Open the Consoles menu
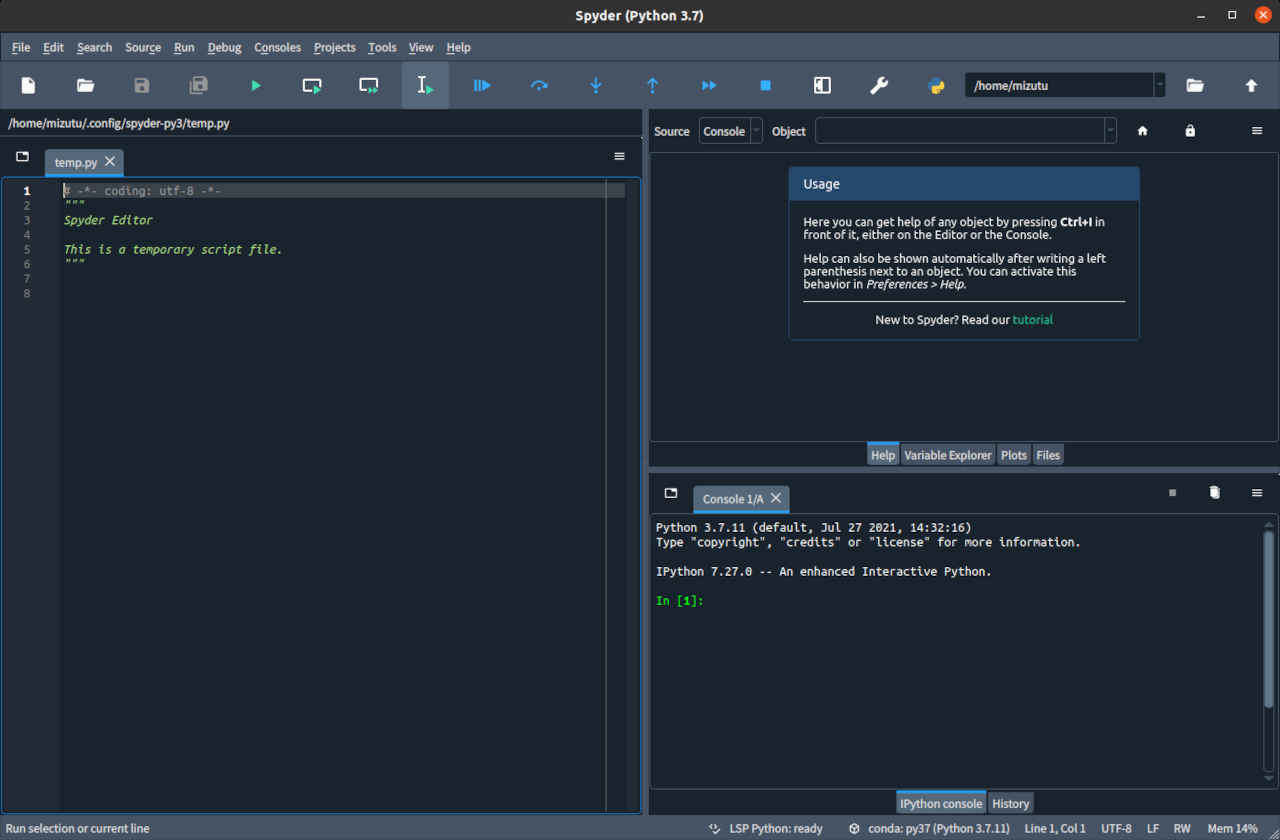Screen dimensions: 1280x840 click(278, 47)
